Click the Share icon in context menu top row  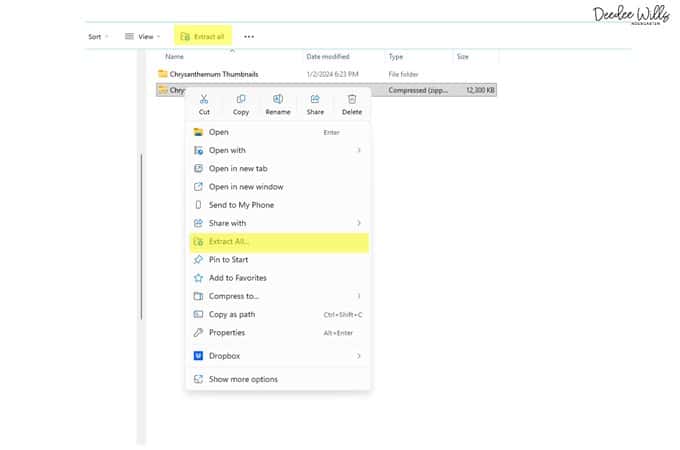pyautogui.click(x=315, y=99)
